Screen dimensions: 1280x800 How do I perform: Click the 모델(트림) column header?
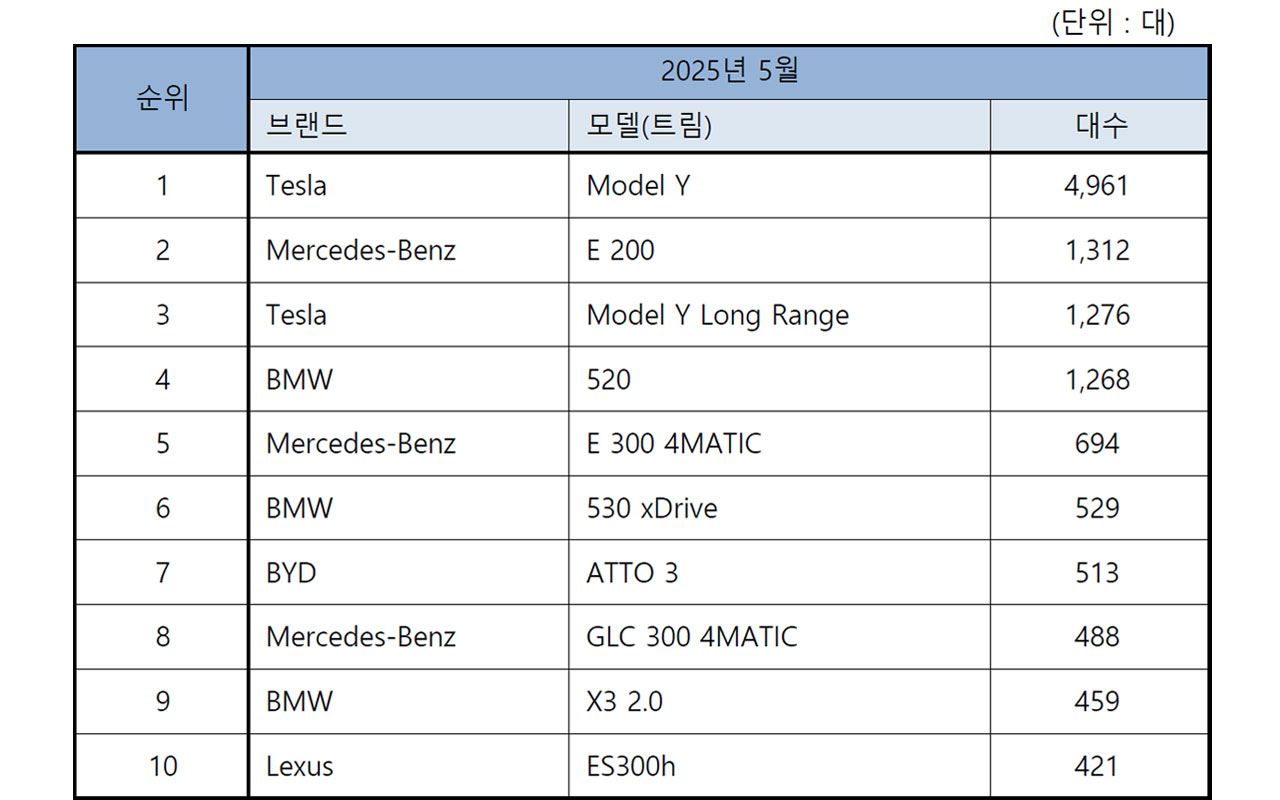pos(649,126)
